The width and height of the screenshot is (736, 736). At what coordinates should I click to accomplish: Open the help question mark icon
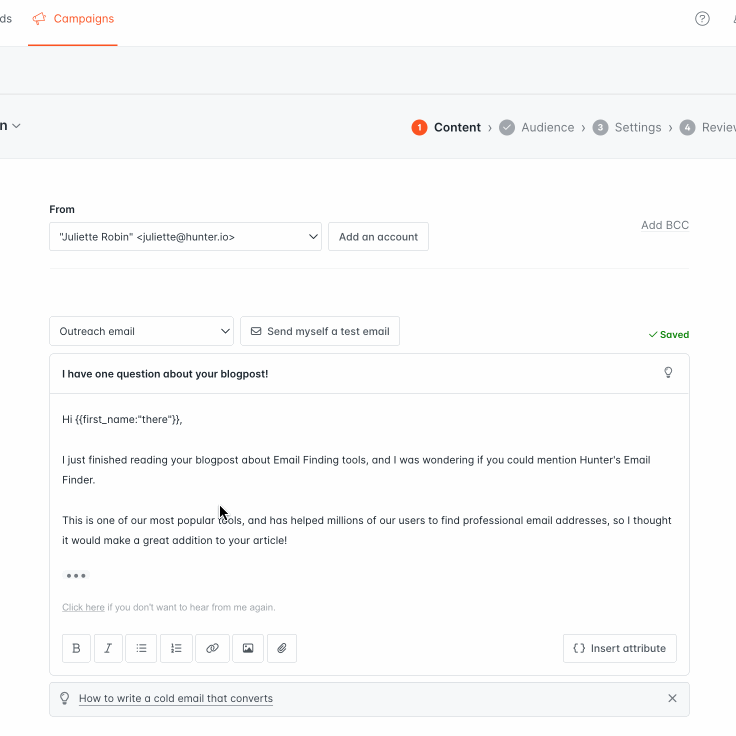(702, 19)
